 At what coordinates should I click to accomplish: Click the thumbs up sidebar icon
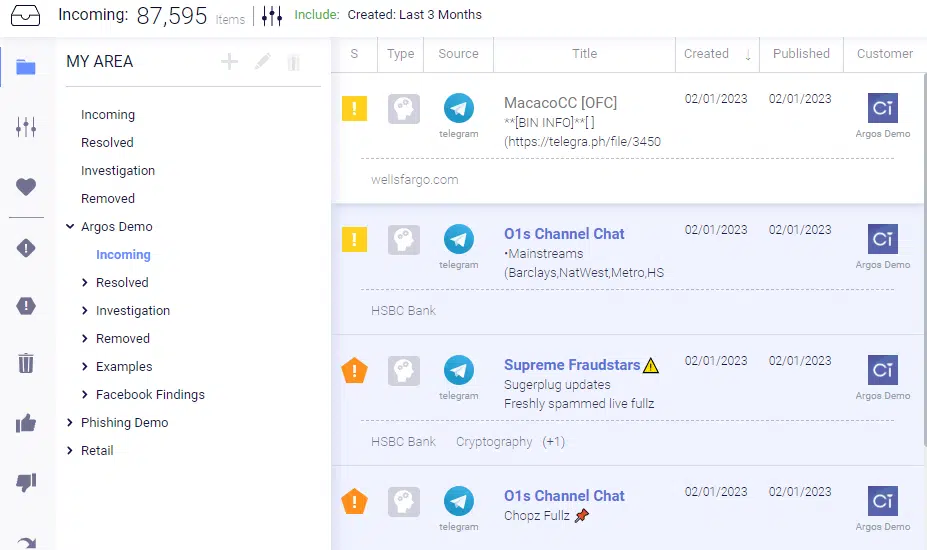26,423
